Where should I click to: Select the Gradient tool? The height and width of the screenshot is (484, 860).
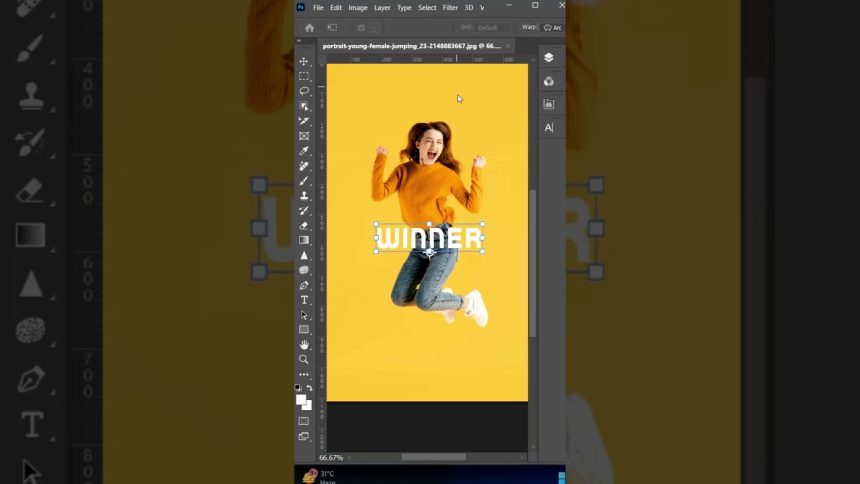(x=304, y=240)
